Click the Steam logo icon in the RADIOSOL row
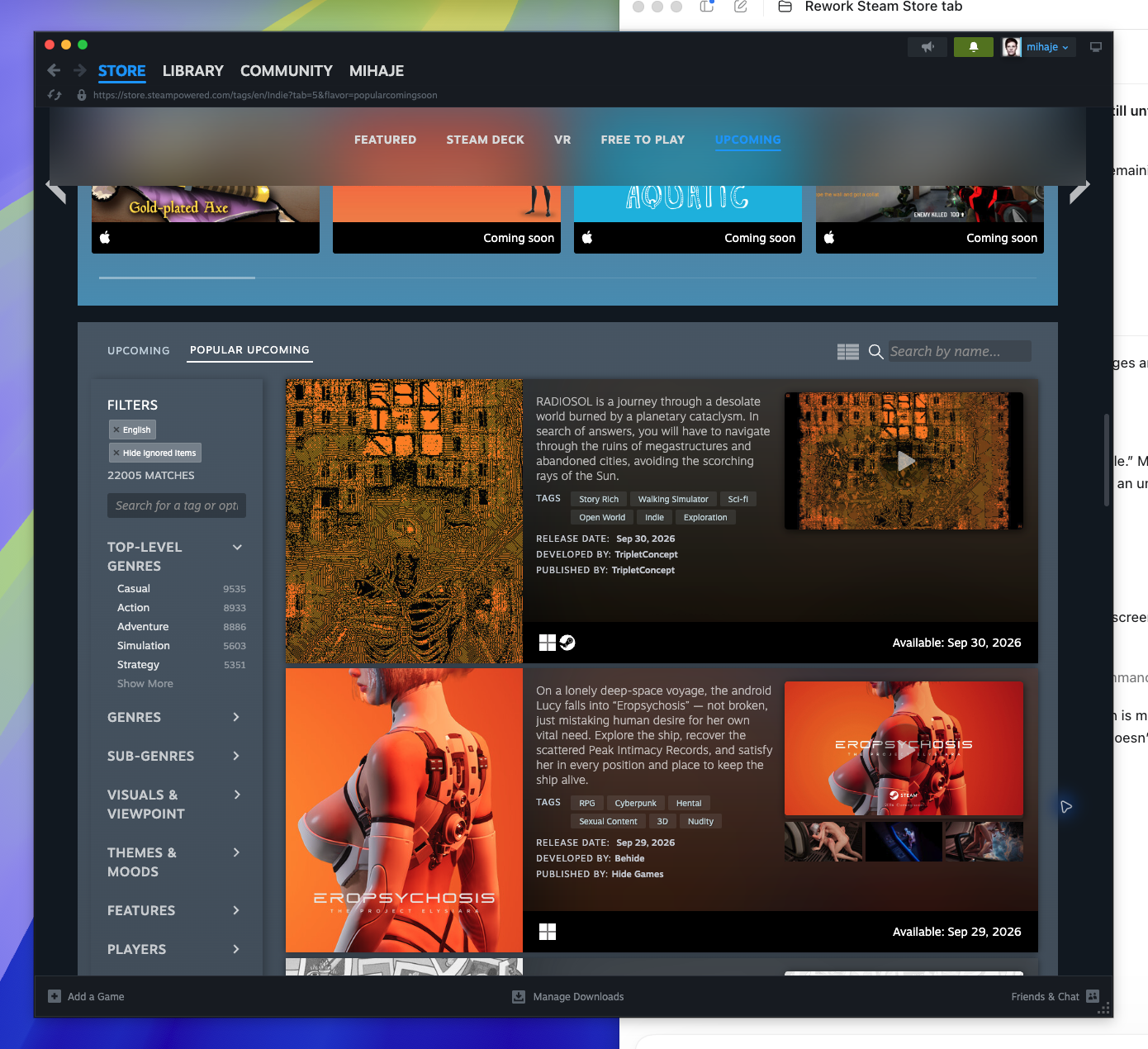The image size is (1148, 1049). (567, 643)
